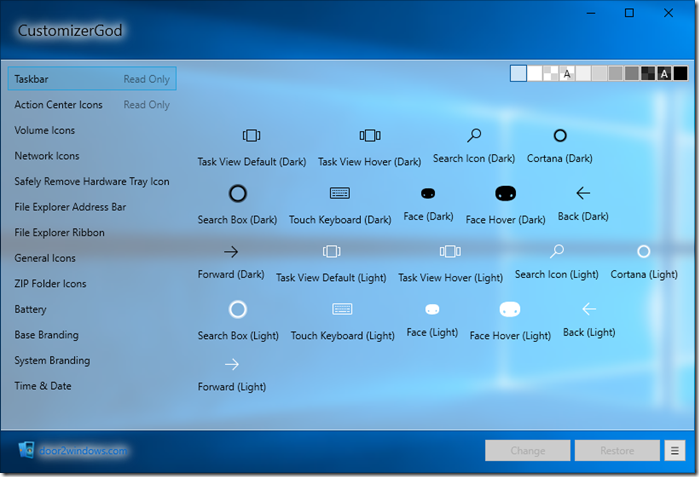Select the Back (Light) arrow icon

click(x=589, y=309)
